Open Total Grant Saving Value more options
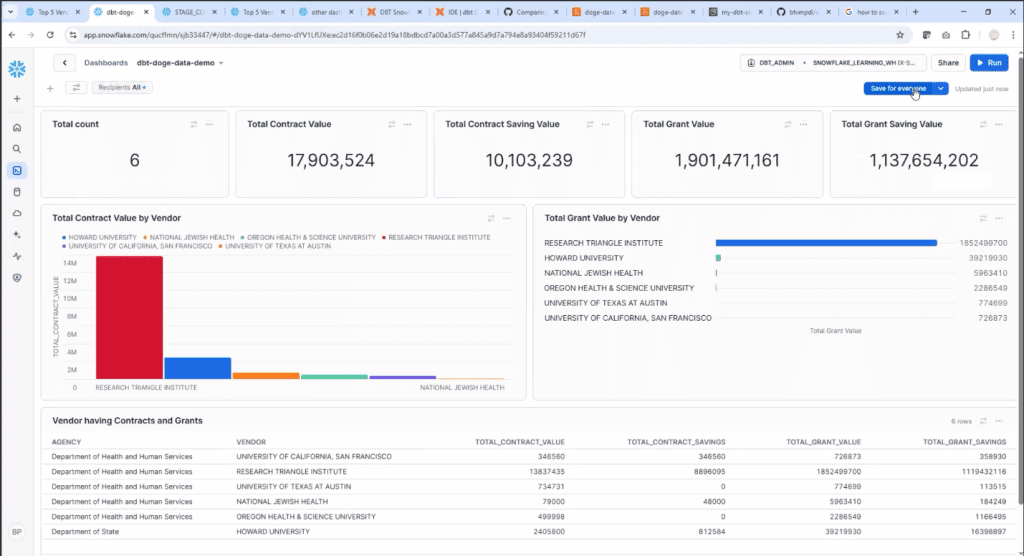This screenshot has height=556, width=1024. [999, 124]
